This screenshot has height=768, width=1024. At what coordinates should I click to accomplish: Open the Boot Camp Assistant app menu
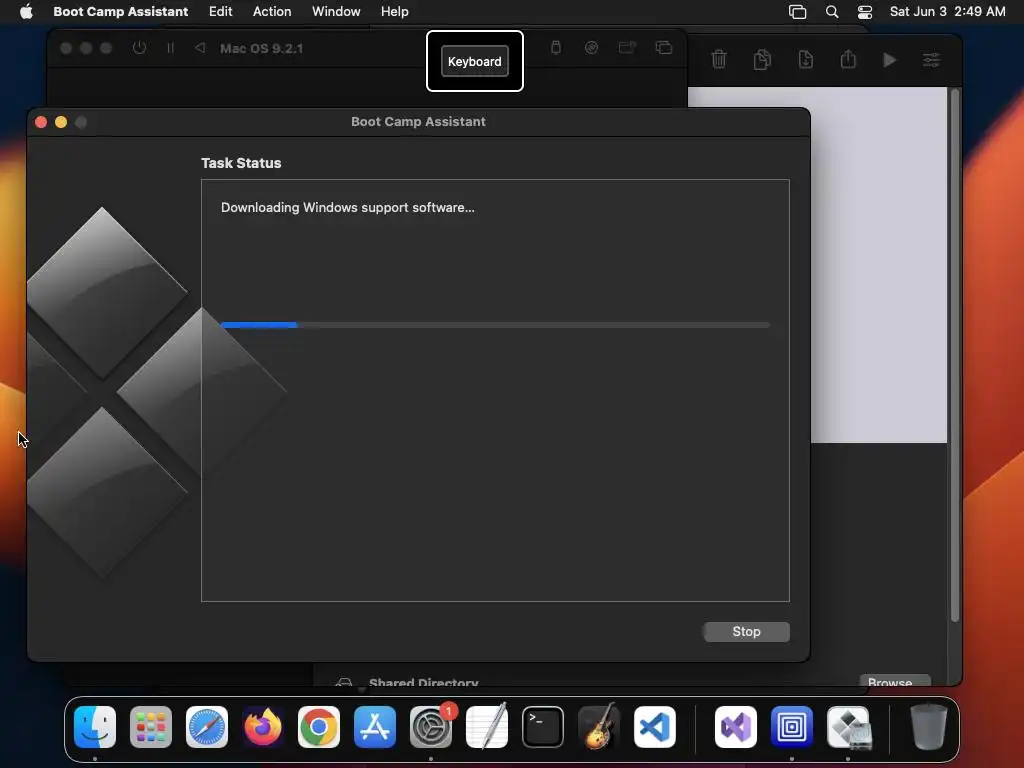121,11
